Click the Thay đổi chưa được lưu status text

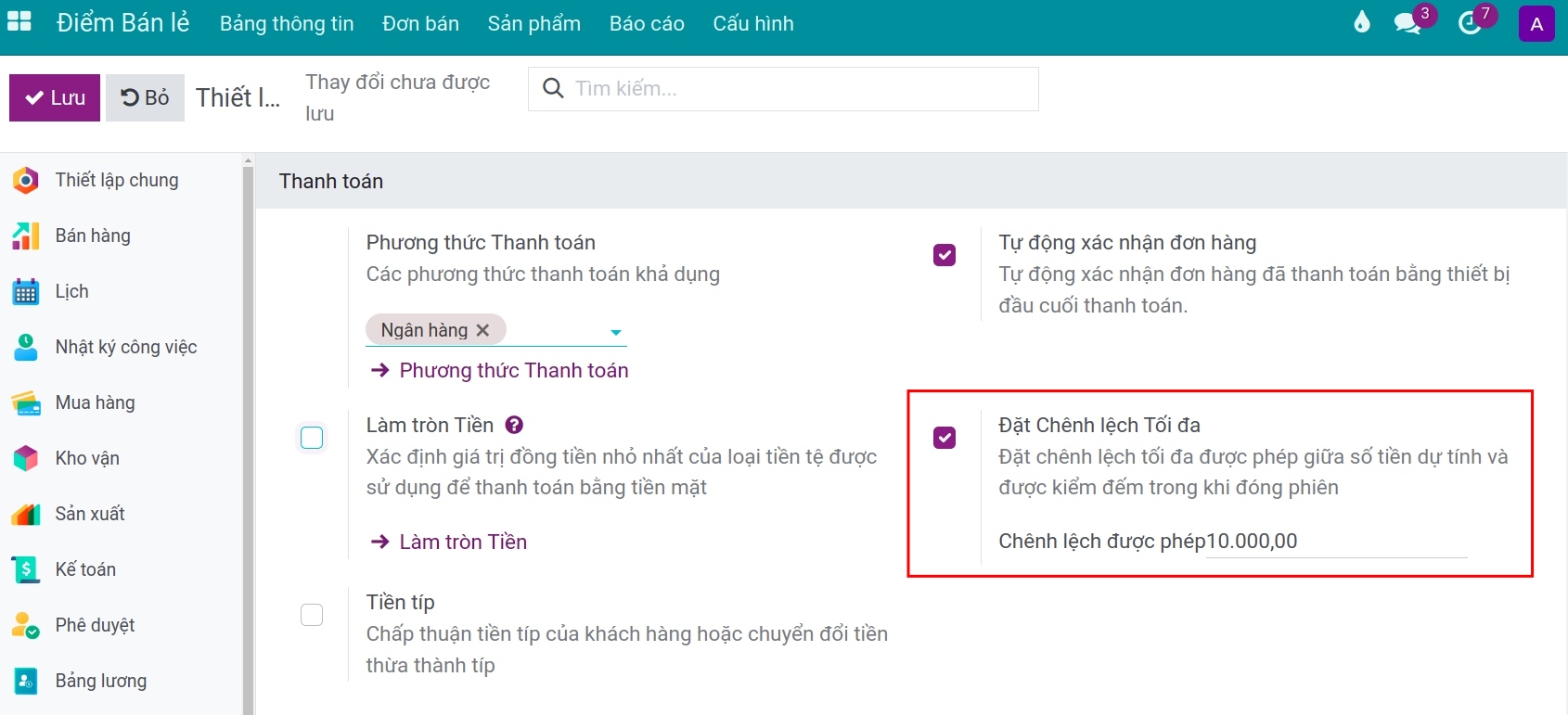(398, 97)
